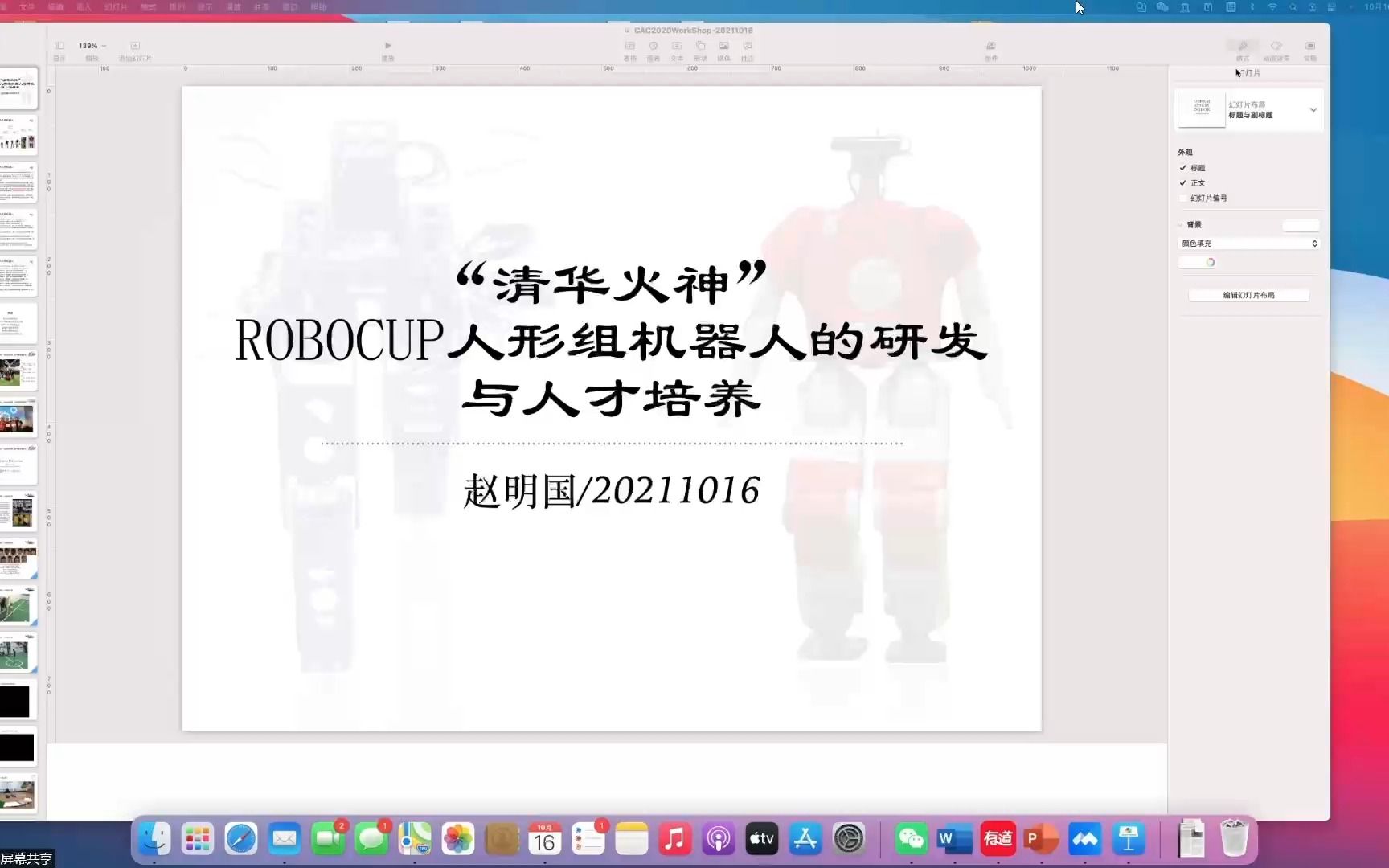This screenshot has width=1389, height=868.
Task: Toggle the 正文 (Body) checkbox
Action: pos(1183,183)
